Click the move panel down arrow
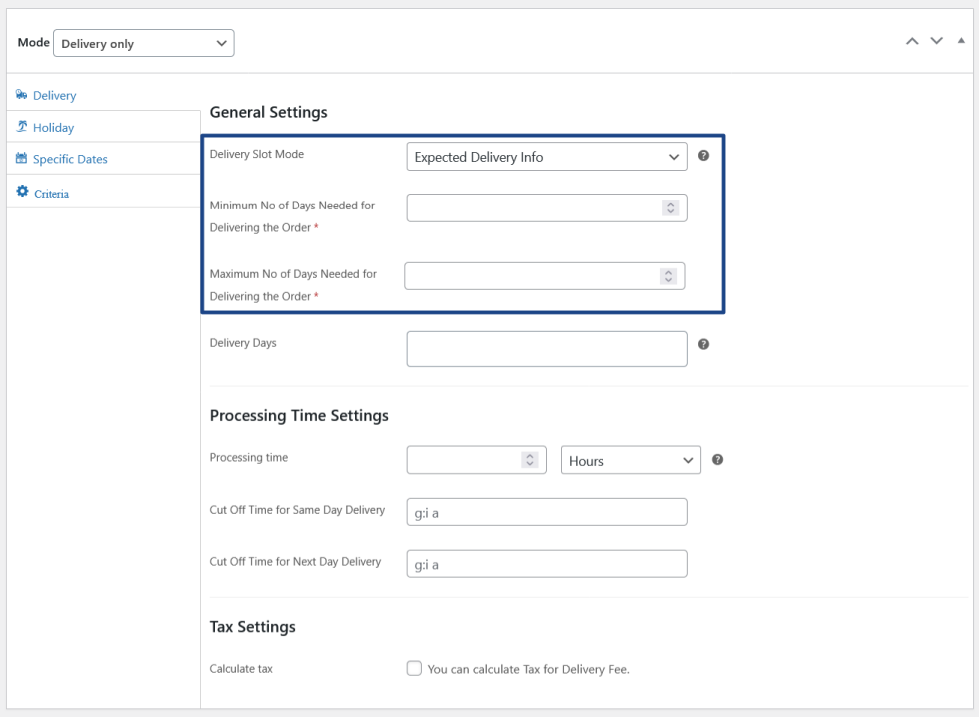The width and height of the screenshot is (979, 717). [937, 41]
